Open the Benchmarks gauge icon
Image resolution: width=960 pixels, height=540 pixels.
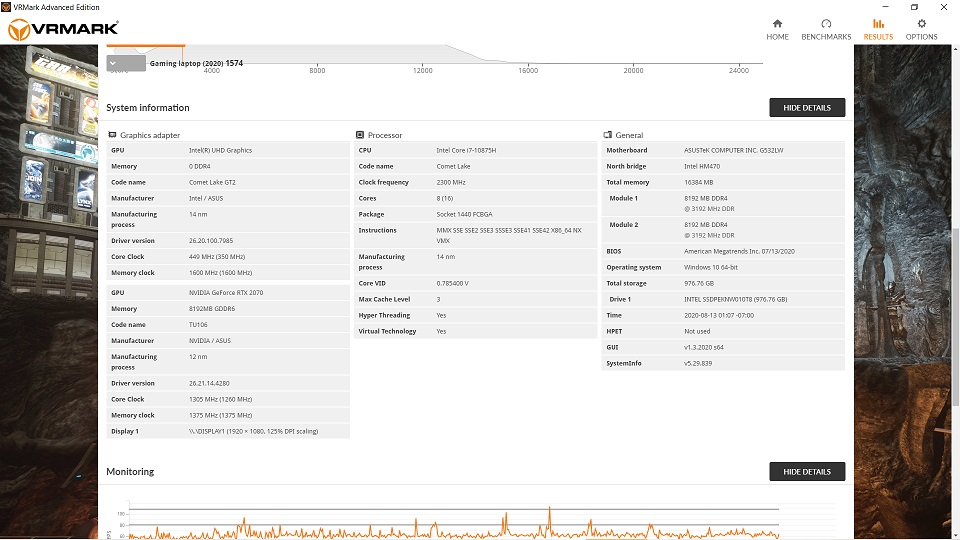[826, 23]
